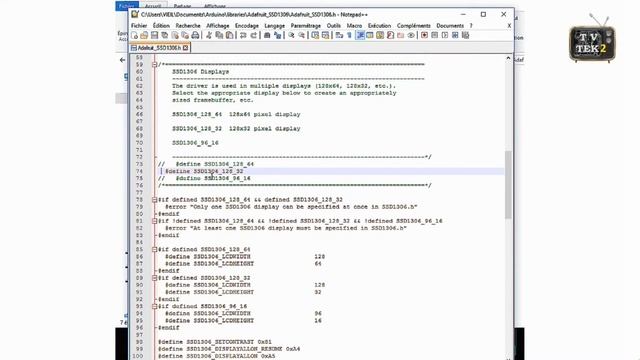
Task: Click the Paste toolbar icon
Action: (229, 36)
